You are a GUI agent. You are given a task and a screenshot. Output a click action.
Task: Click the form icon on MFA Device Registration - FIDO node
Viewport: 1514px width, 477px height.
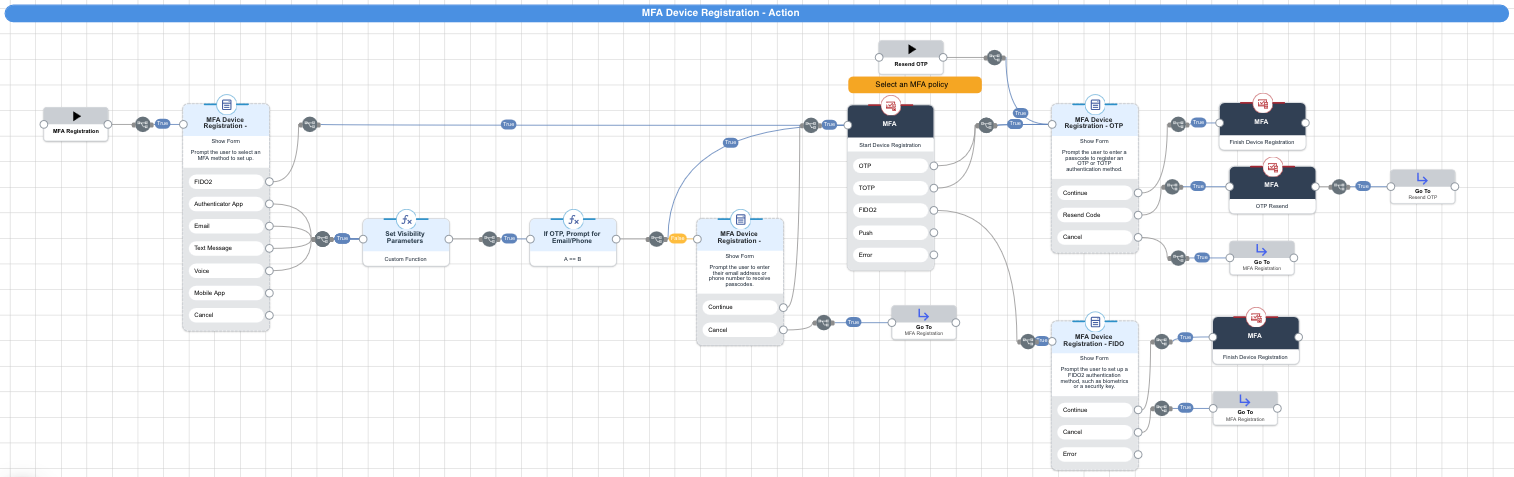tap(1095, 322)
